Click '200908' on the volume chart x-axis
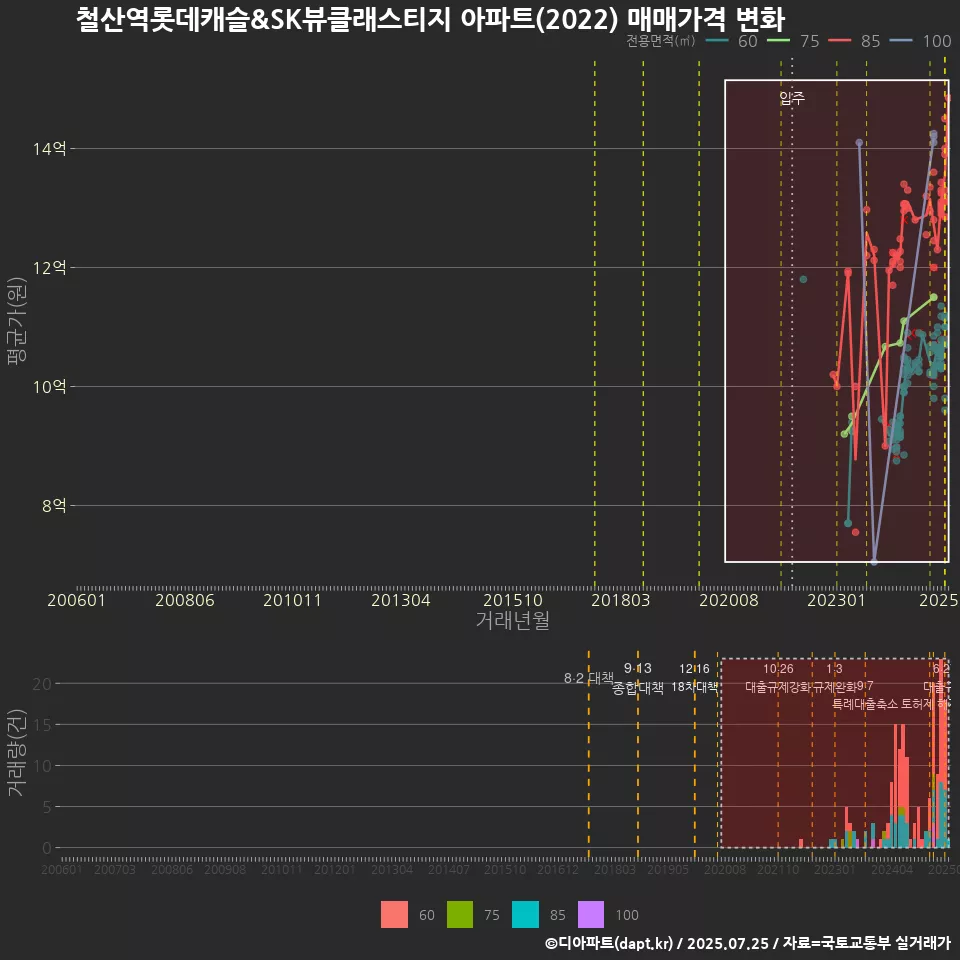960x960 pixels. 225,869
